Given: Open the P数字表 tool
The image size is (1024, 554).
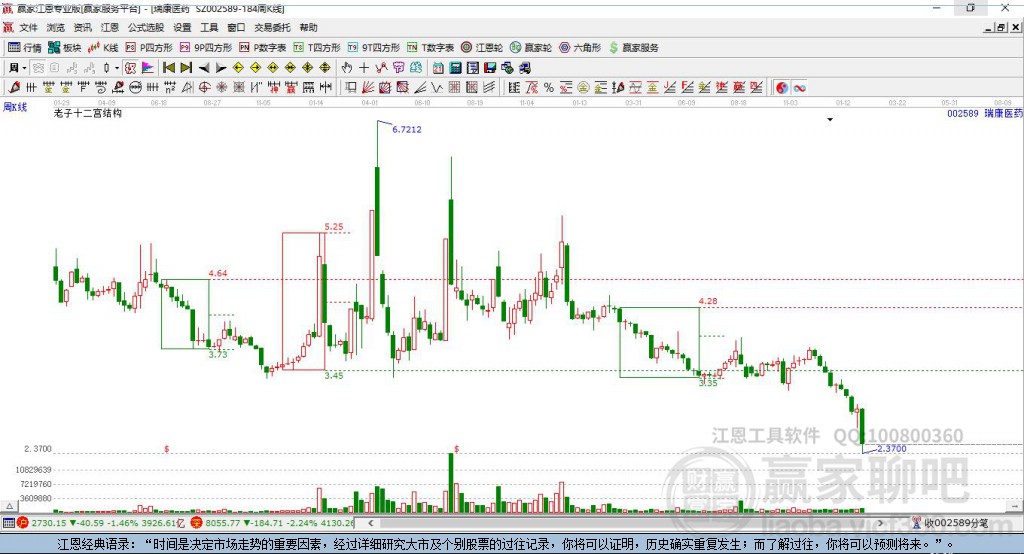Looking at the screenshot, I should coord(263,48).
